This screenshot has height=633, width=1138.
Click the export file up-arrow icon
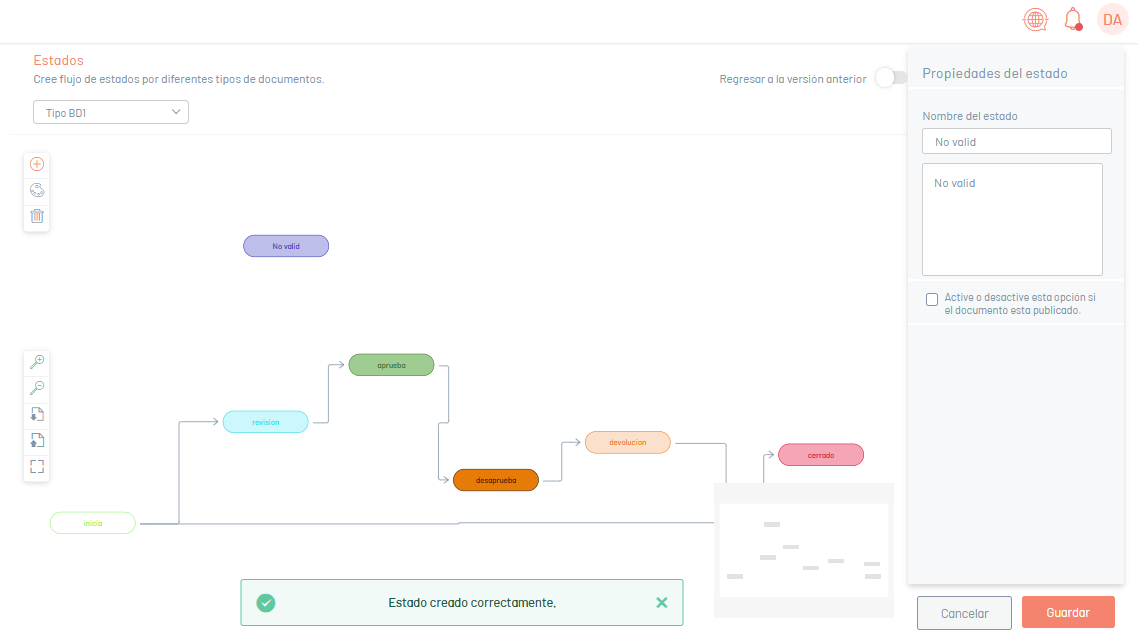pyautogui.click(x=37, y=440)
